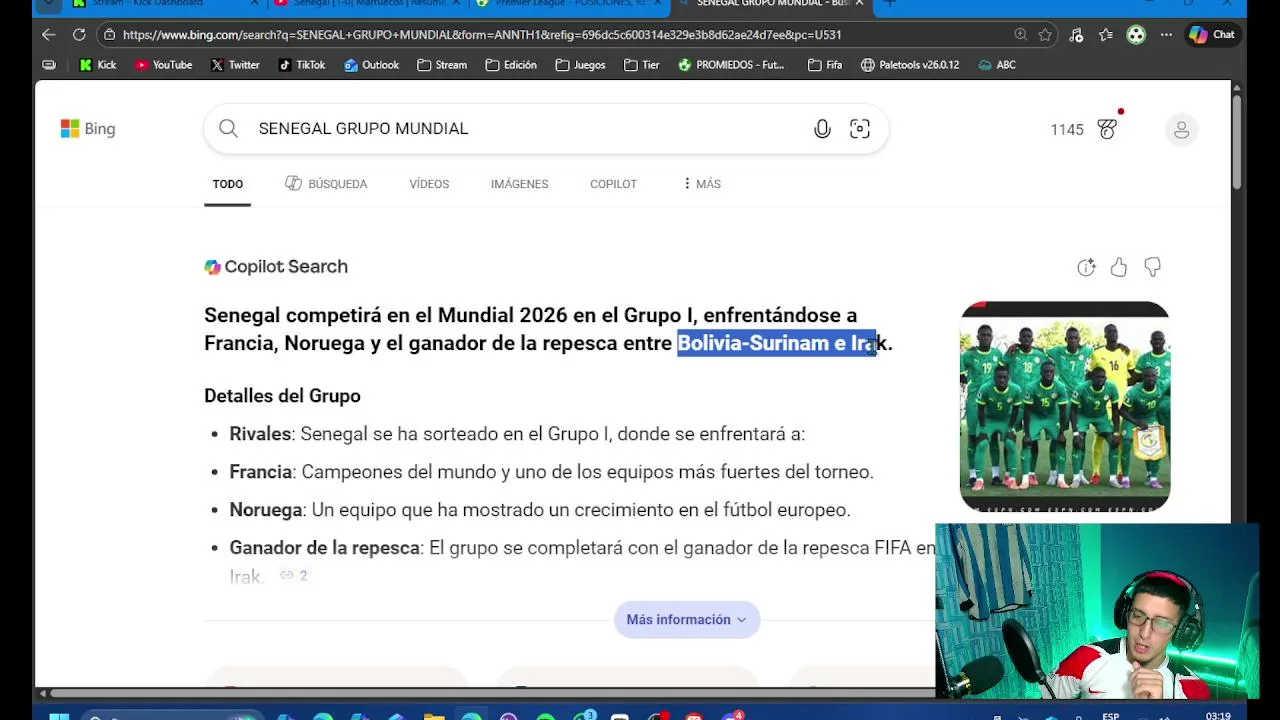Viewport: 1280px width, 720px height.
Task: Click the bold word Rivales
Action: (260, 434)
